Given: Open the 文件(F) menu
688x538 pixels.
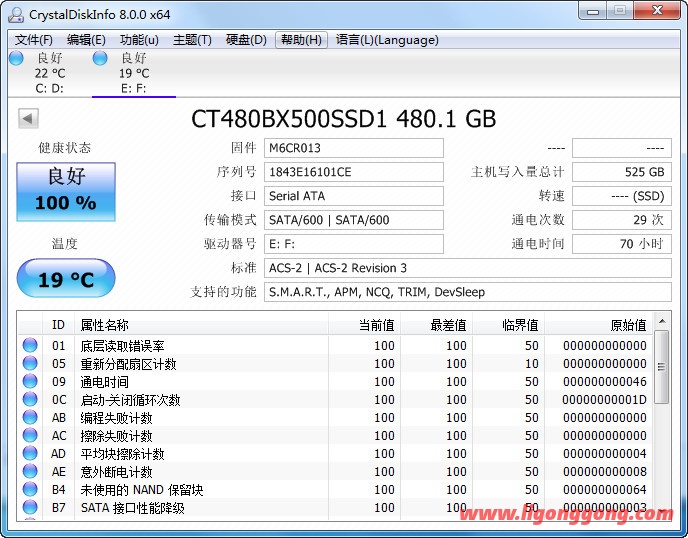Looking at the screenshot, I should [x=34, y=40].
